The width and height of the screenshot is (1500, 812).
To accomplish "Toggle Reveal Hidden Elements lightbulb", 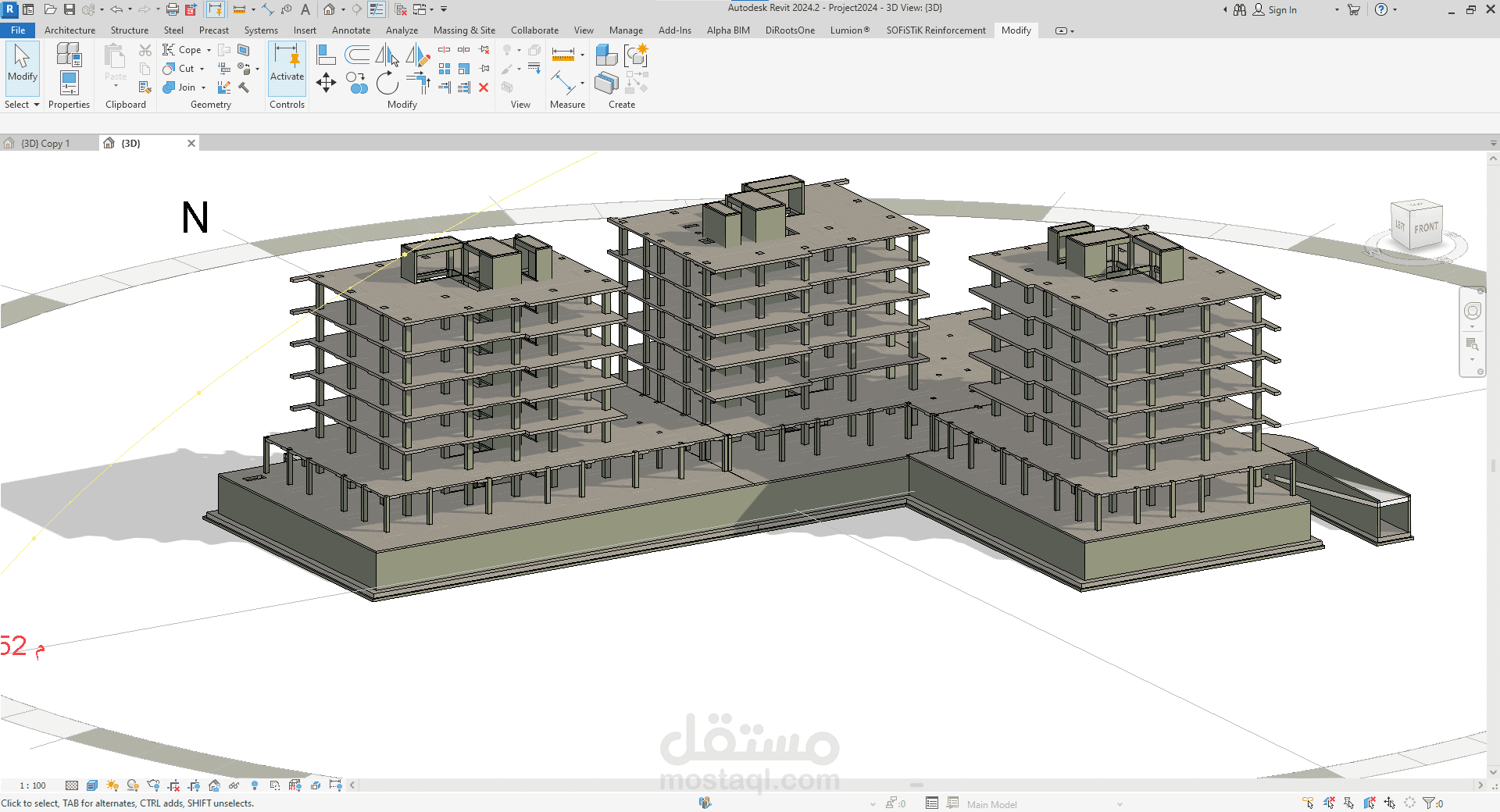I will [x=255, y=785].
